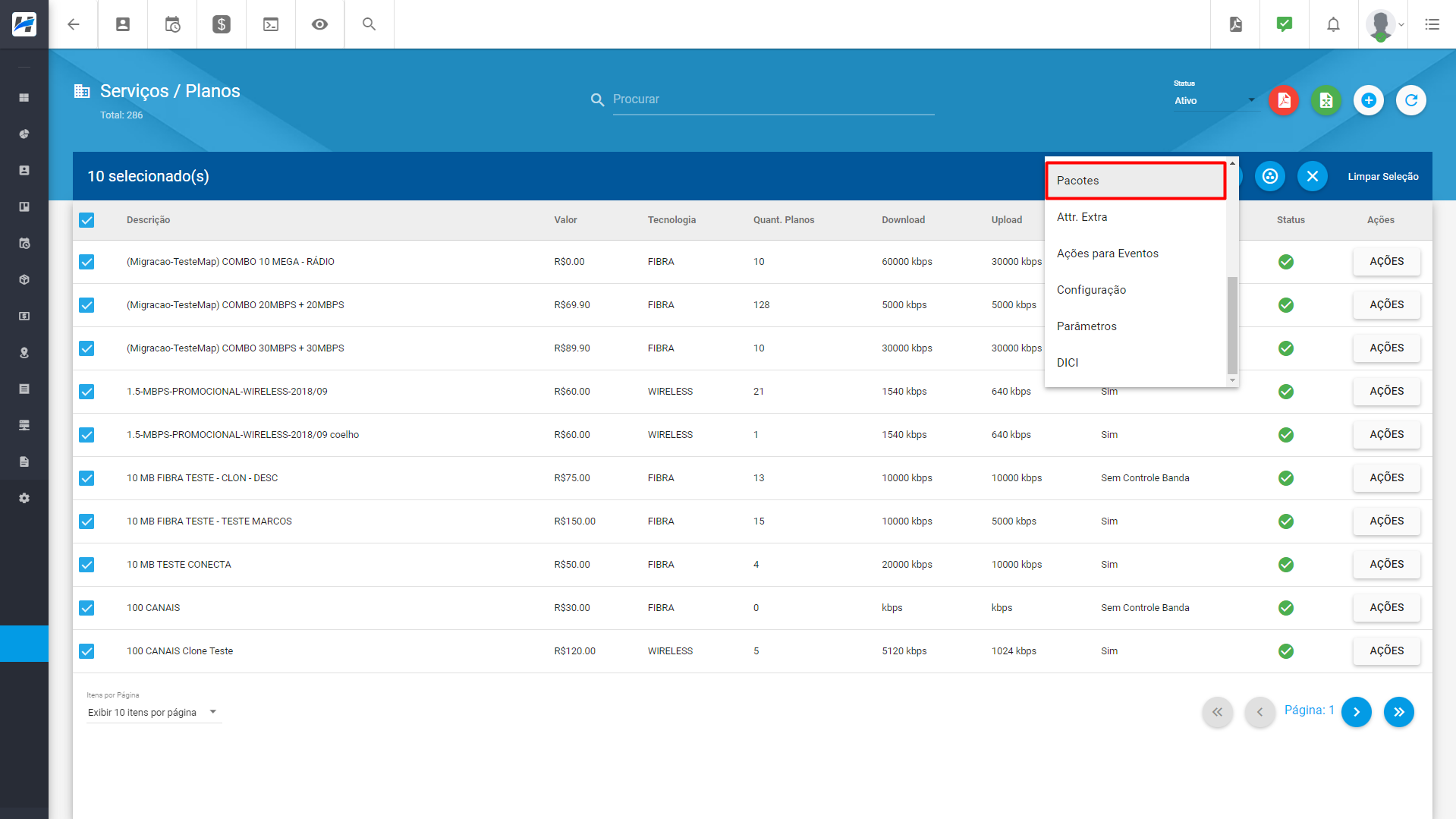Screen dimensions: 1456x819
Task: Click status check of COMBO 20MBPS row
Action: [x=1285, y=305]
